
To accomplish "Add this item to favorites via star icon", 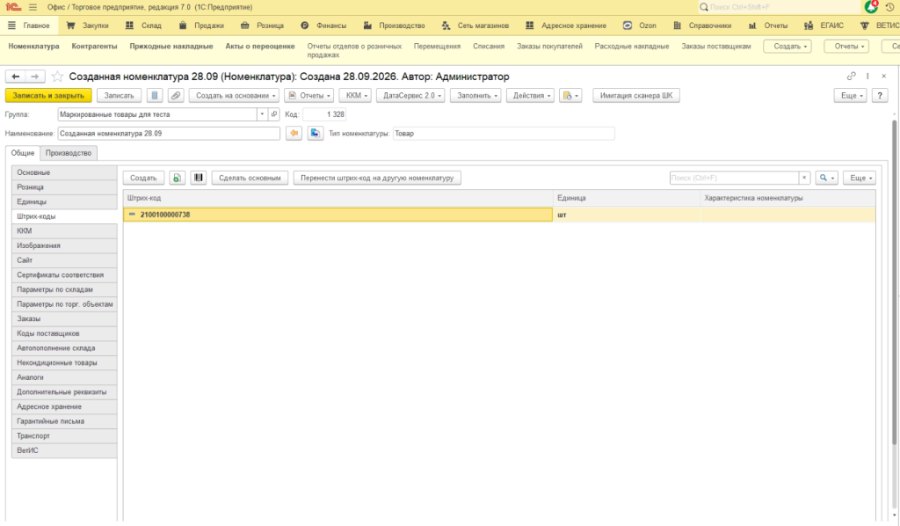I will click(57, 76).
